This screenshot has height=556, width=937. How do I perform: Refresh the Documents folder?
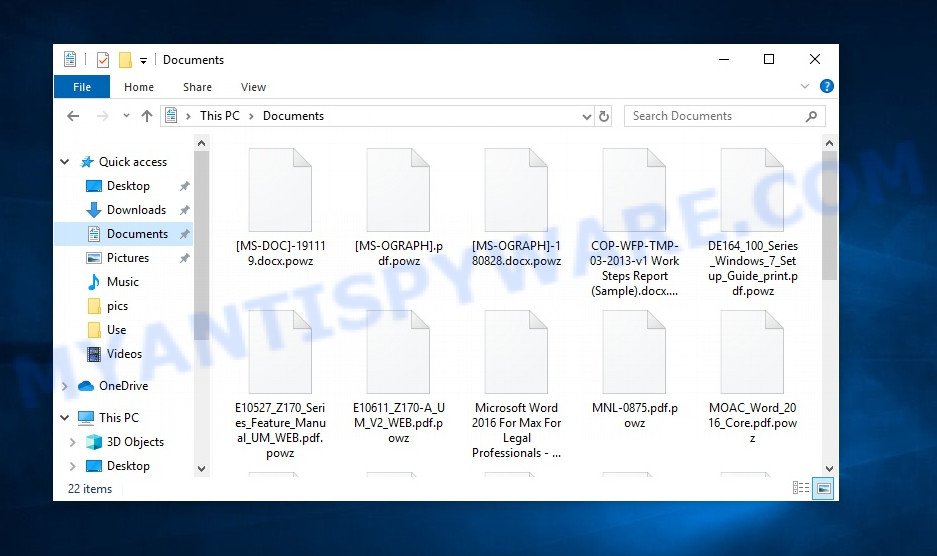604,116
